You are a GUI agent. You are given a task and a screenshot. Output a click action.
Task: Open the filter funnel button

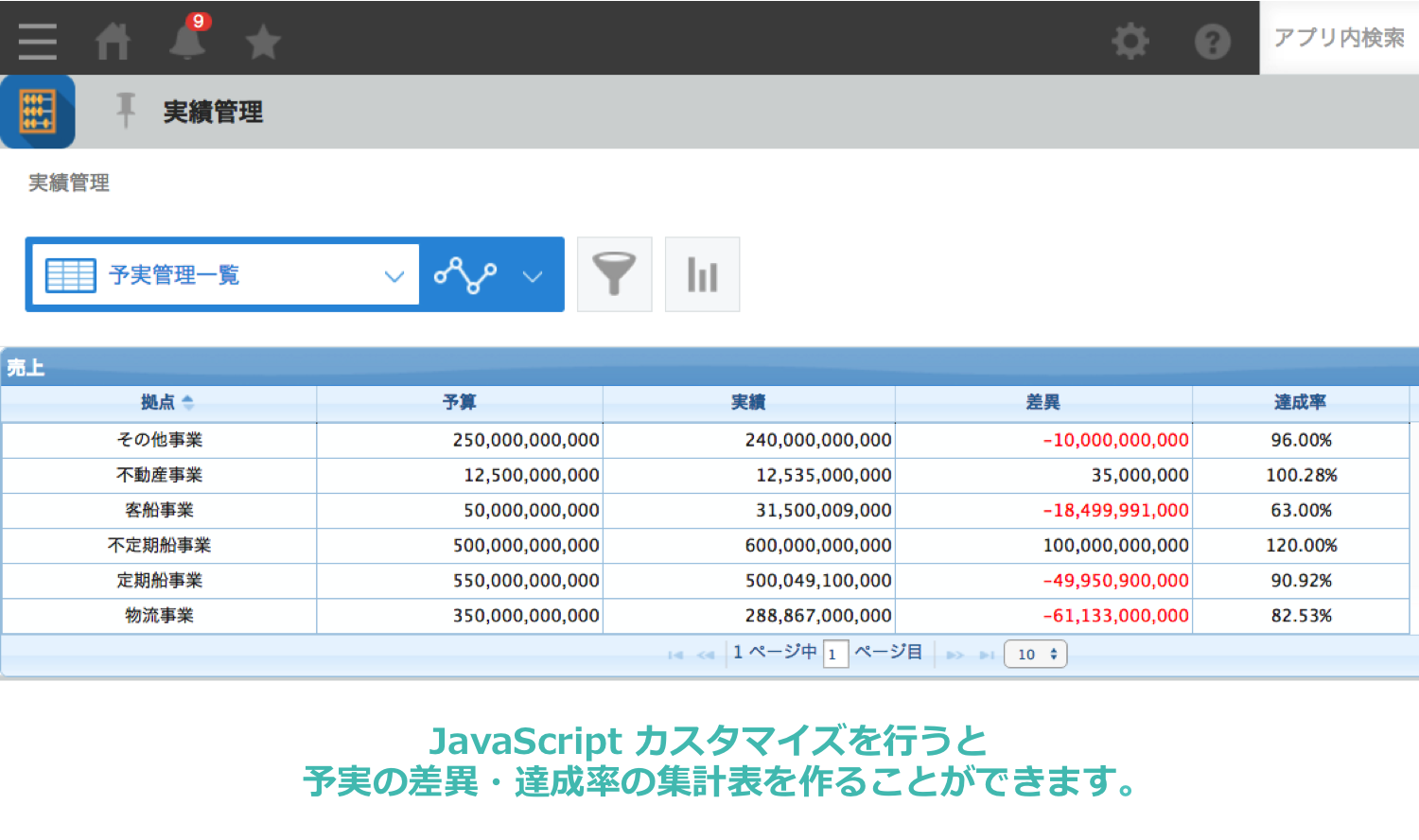click(615, 274)
